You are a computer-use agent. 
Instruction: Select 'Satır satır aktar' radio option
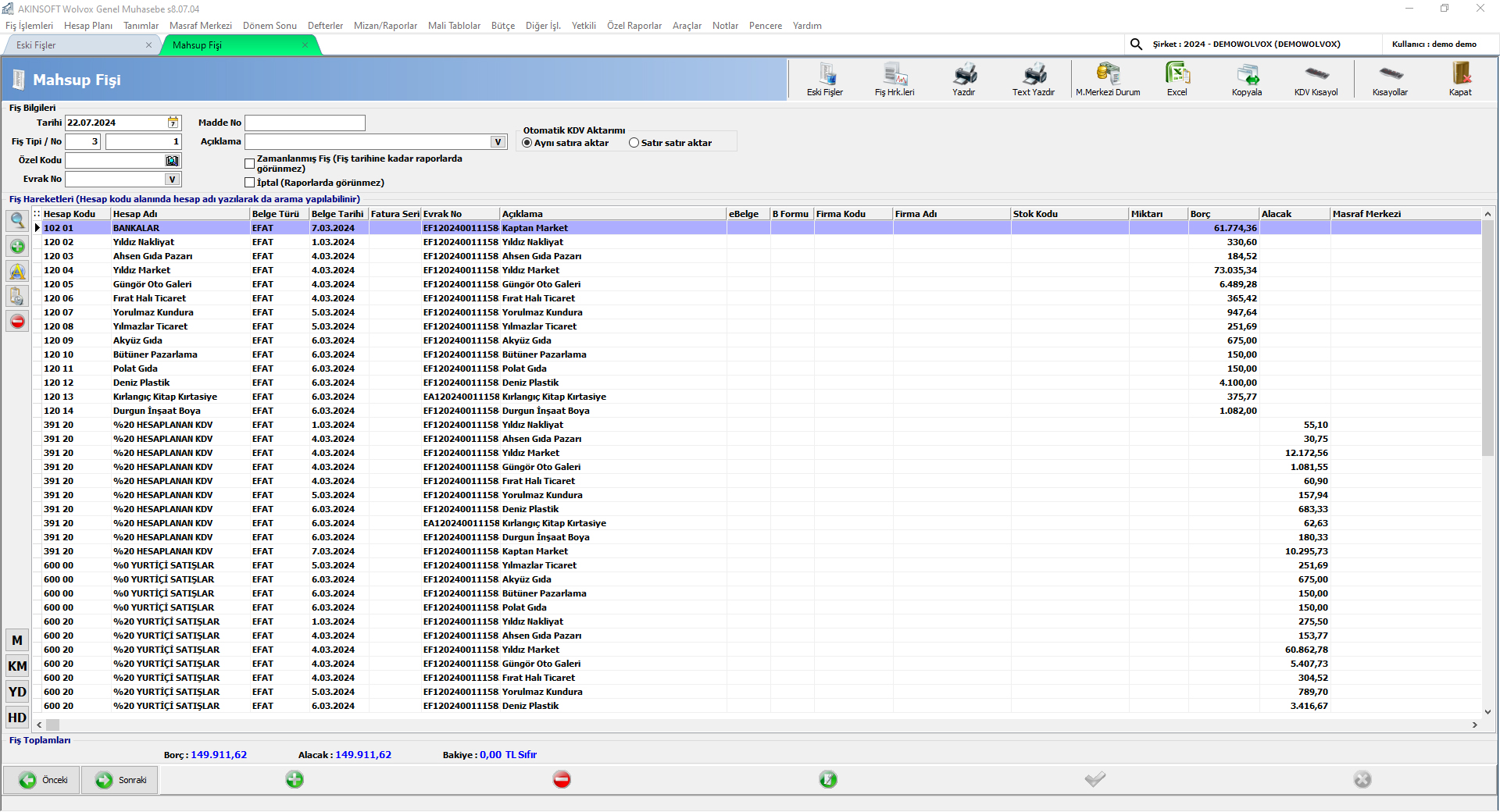coord(634,143)
